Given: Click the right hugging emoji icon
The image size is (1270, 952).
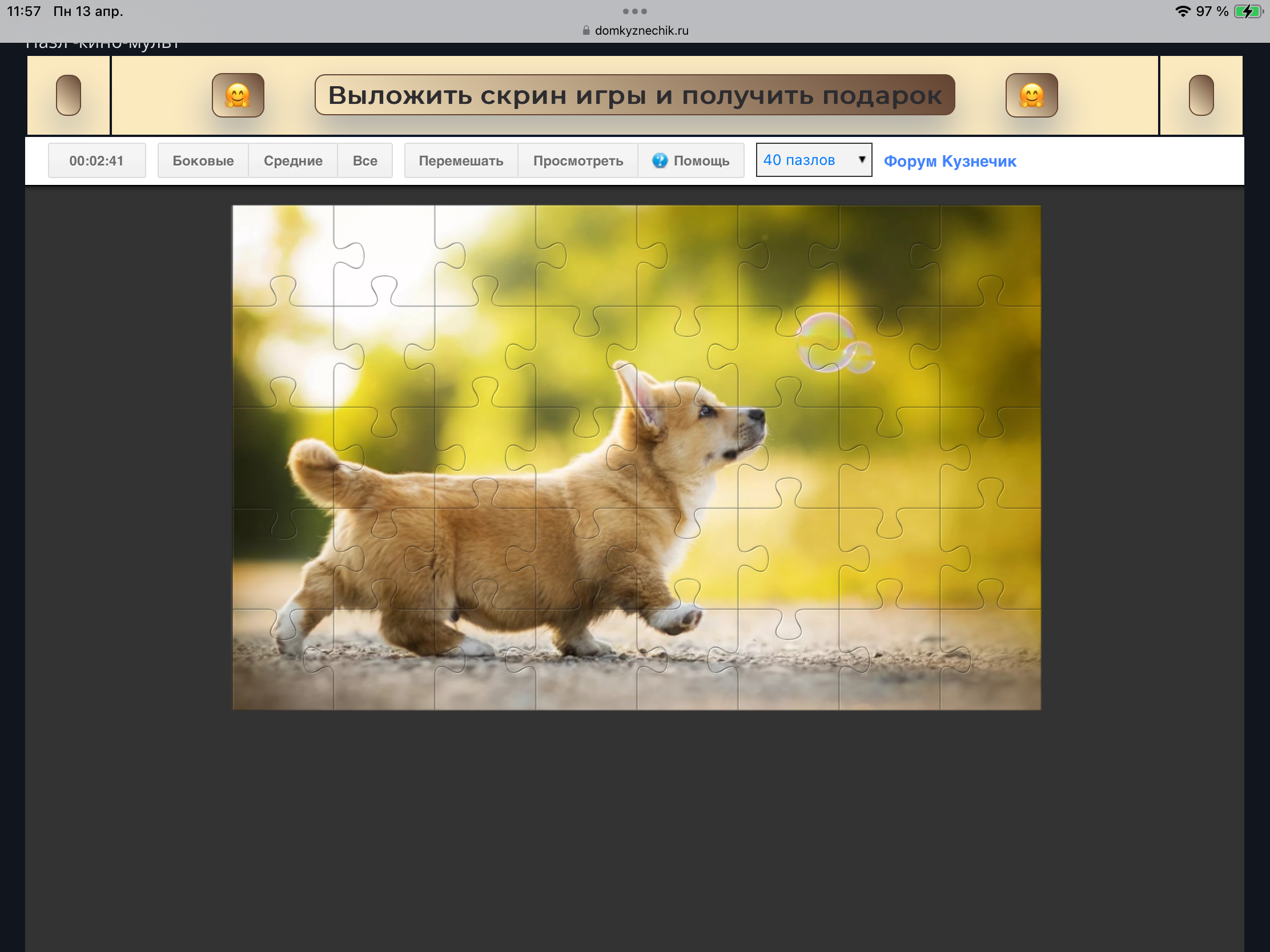Looking at the screenshot, I should pos(1031,95).
